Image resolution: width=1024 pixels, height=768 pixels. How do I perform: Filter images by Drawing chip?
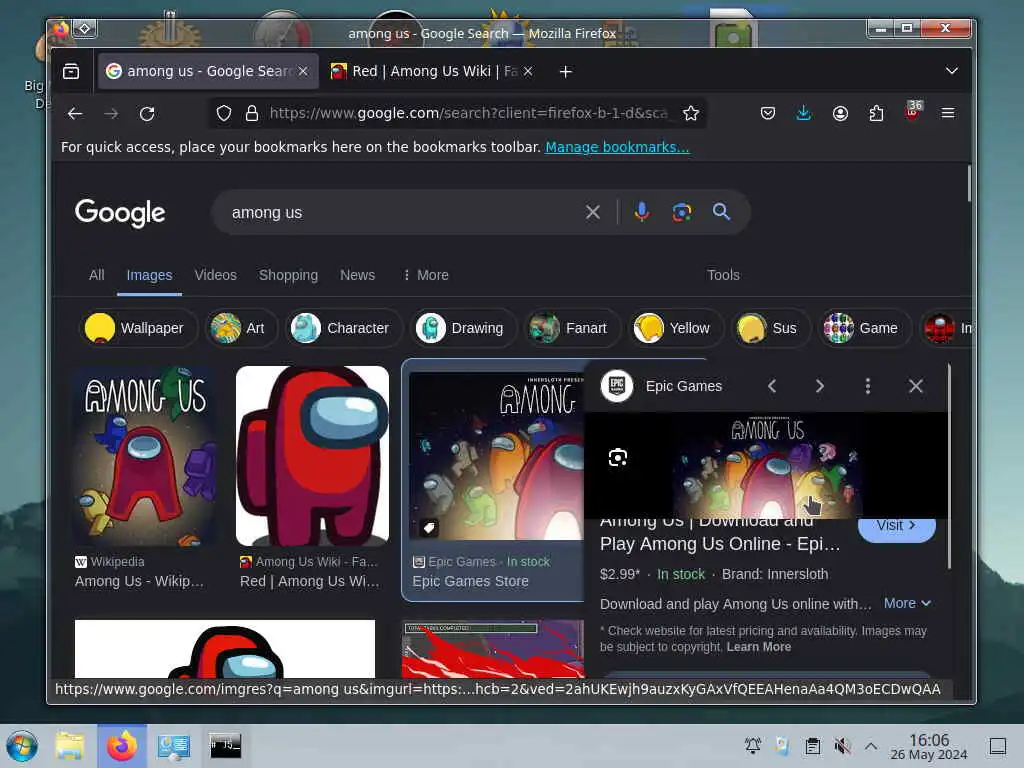coord(463,328)
